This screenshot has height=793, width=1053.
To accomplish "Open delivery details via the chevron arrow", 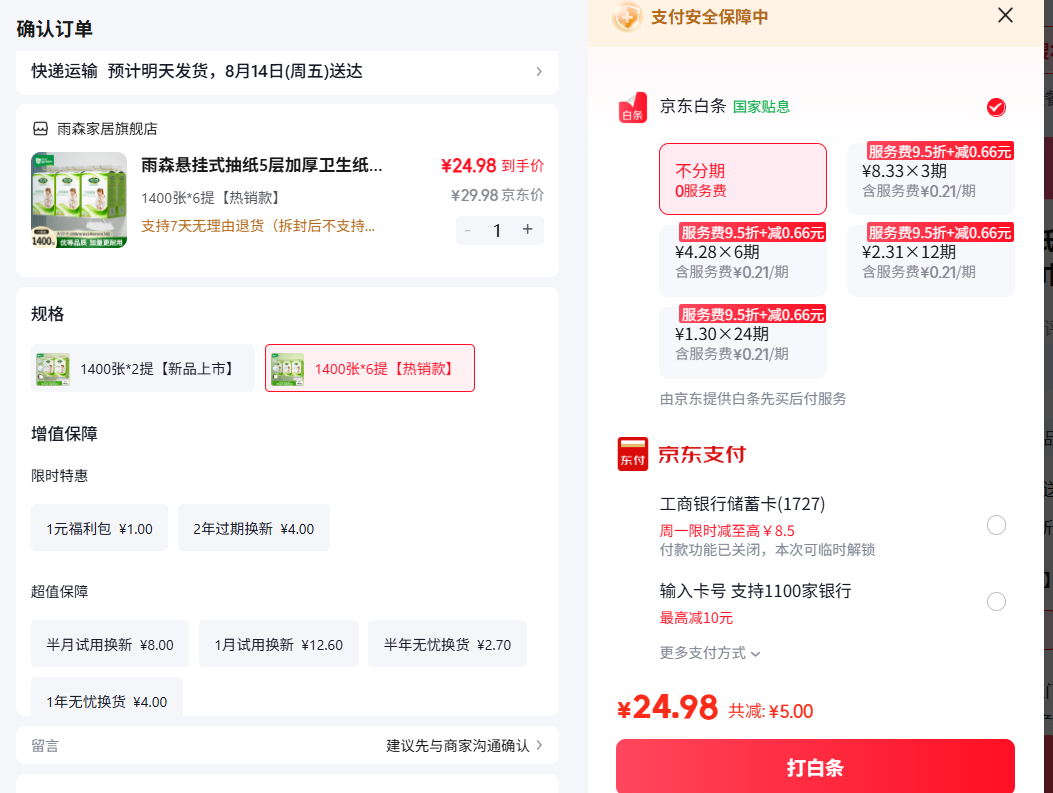I will point(539,71).
